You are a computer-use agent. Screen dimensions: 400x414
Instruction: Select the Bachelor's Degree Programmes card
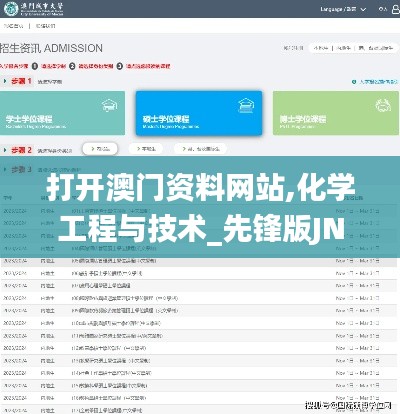coord(62,113)
